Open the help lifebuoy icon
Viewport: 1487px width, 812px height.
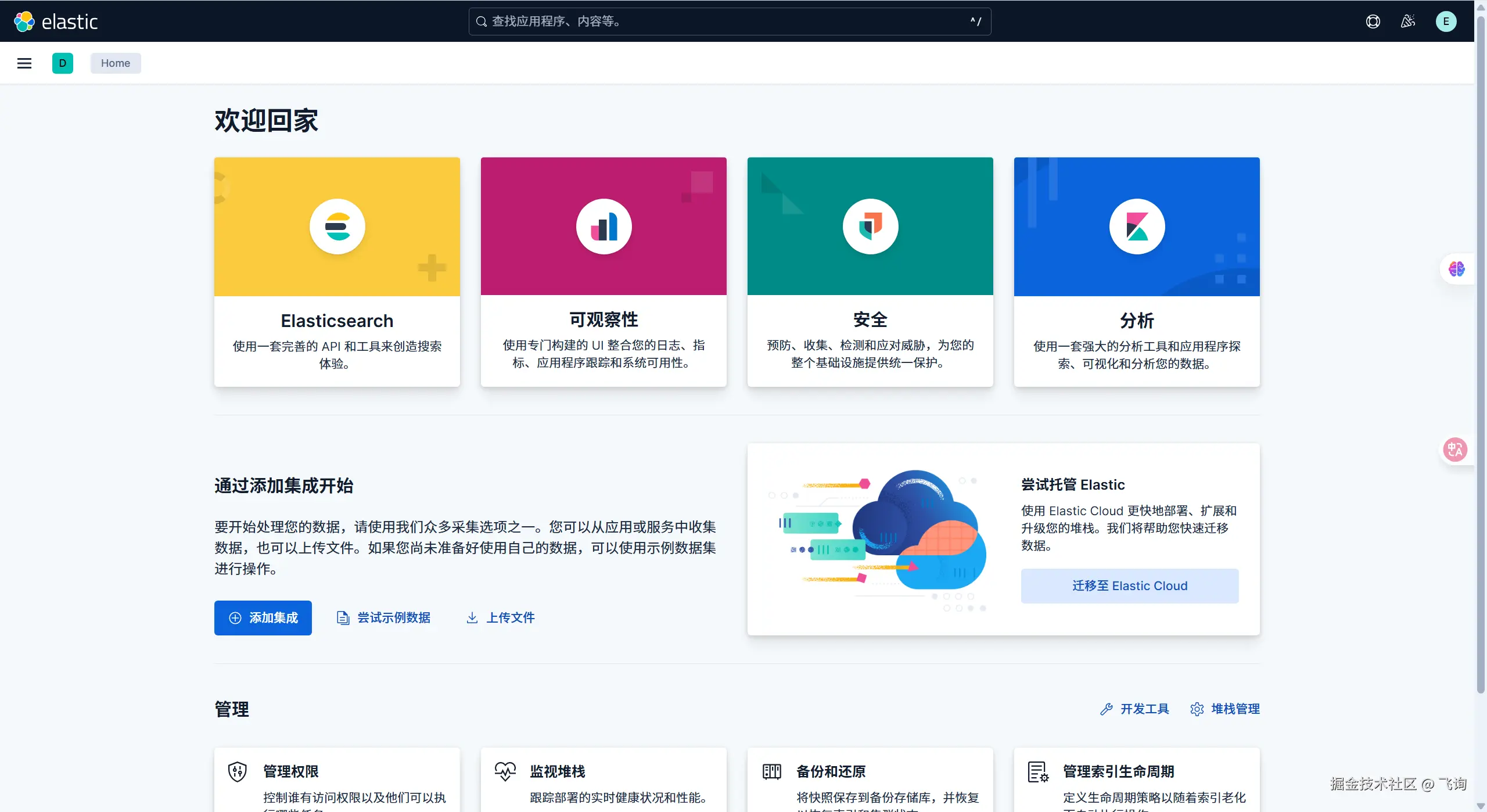pos(1373,21)
